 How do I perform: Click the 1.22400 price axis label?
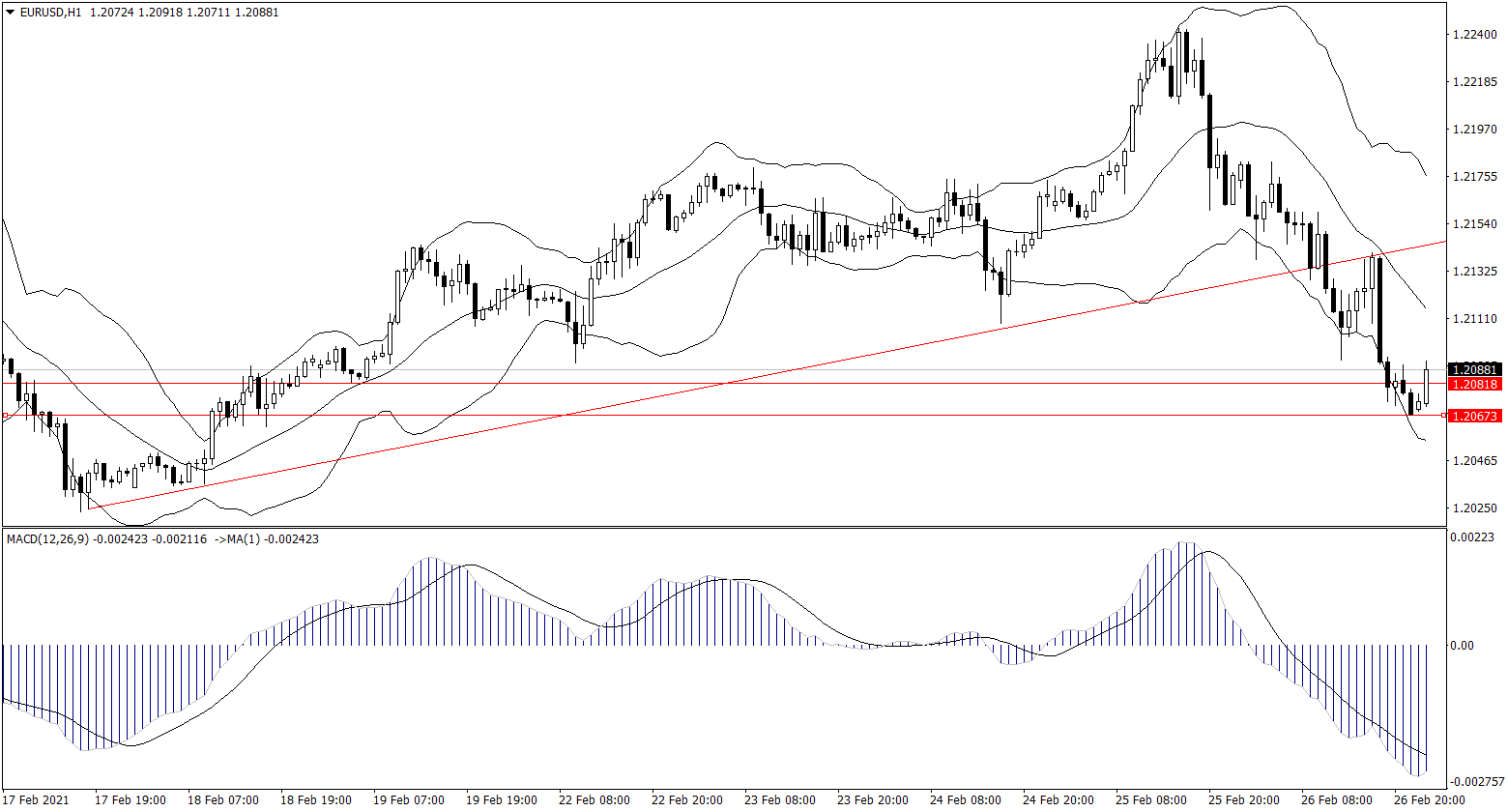(1474, 35)
